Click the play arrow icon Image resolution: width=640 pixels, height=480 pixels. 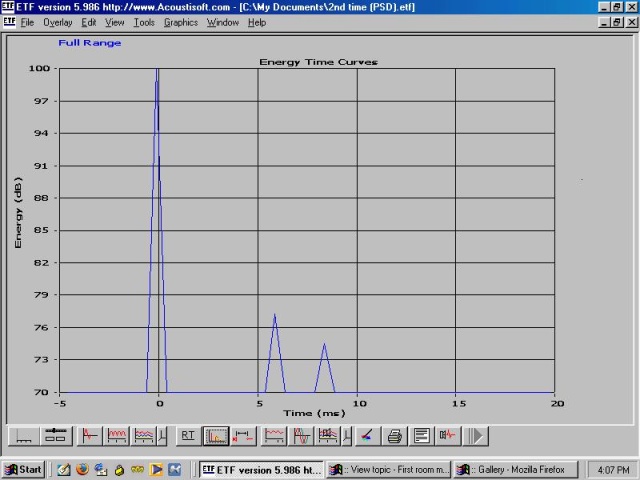tap(476, 436)
